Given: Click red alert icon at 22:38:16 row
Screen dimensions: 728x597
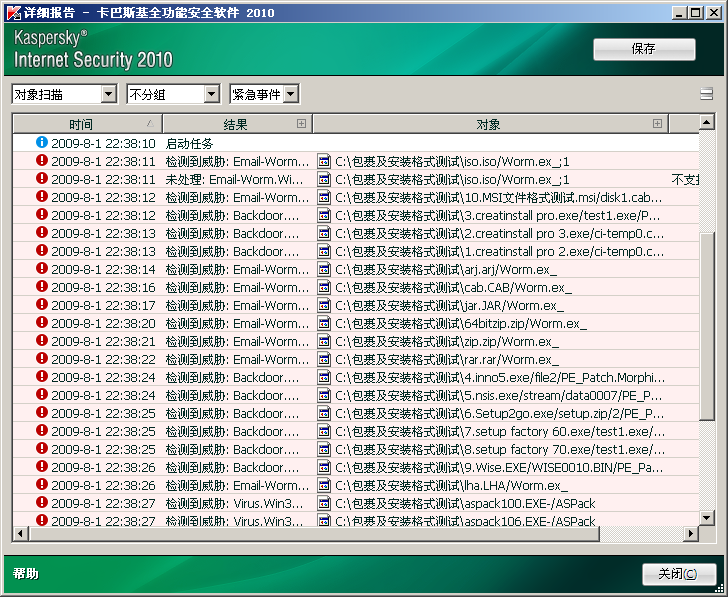Looking at the screenshot, I should click(42, 286).
